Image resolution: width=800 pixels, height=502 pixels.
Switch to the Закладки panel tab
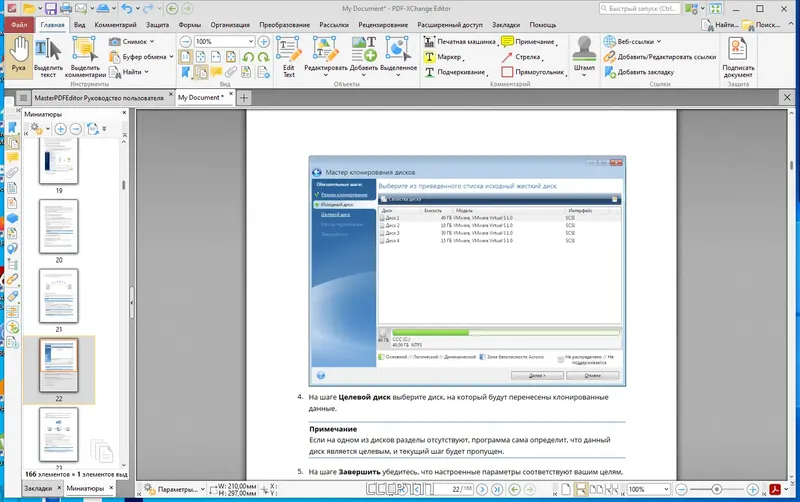[38, 488]
